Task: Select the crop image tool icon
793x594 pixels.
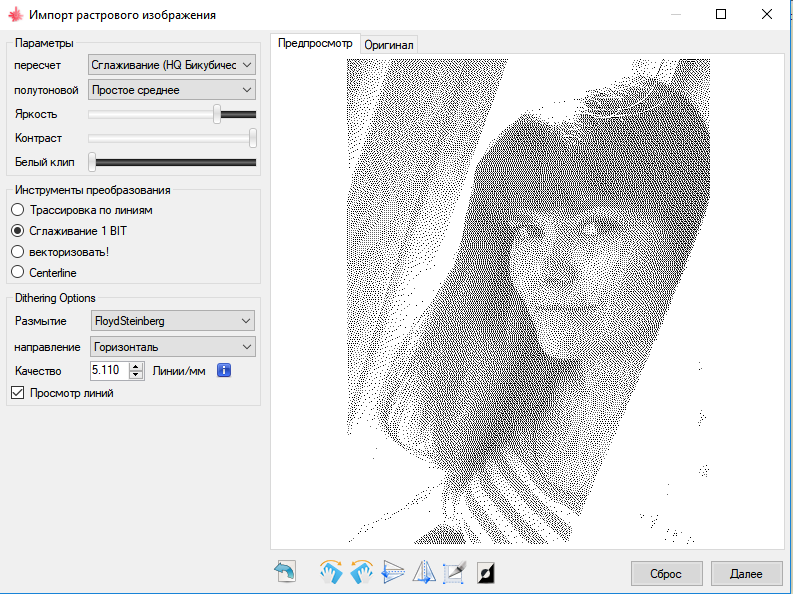Action: pyautogui.click(x=455, y=572)
